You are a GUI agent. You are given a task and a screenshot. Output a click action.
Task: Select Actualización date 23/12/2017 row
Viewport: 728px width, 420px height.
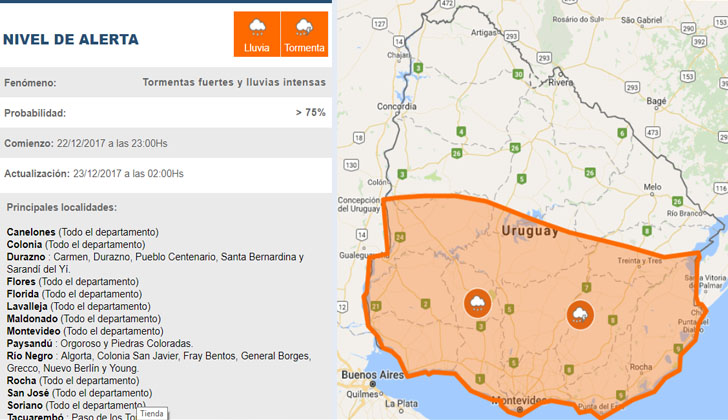click(x=166, y=174)
